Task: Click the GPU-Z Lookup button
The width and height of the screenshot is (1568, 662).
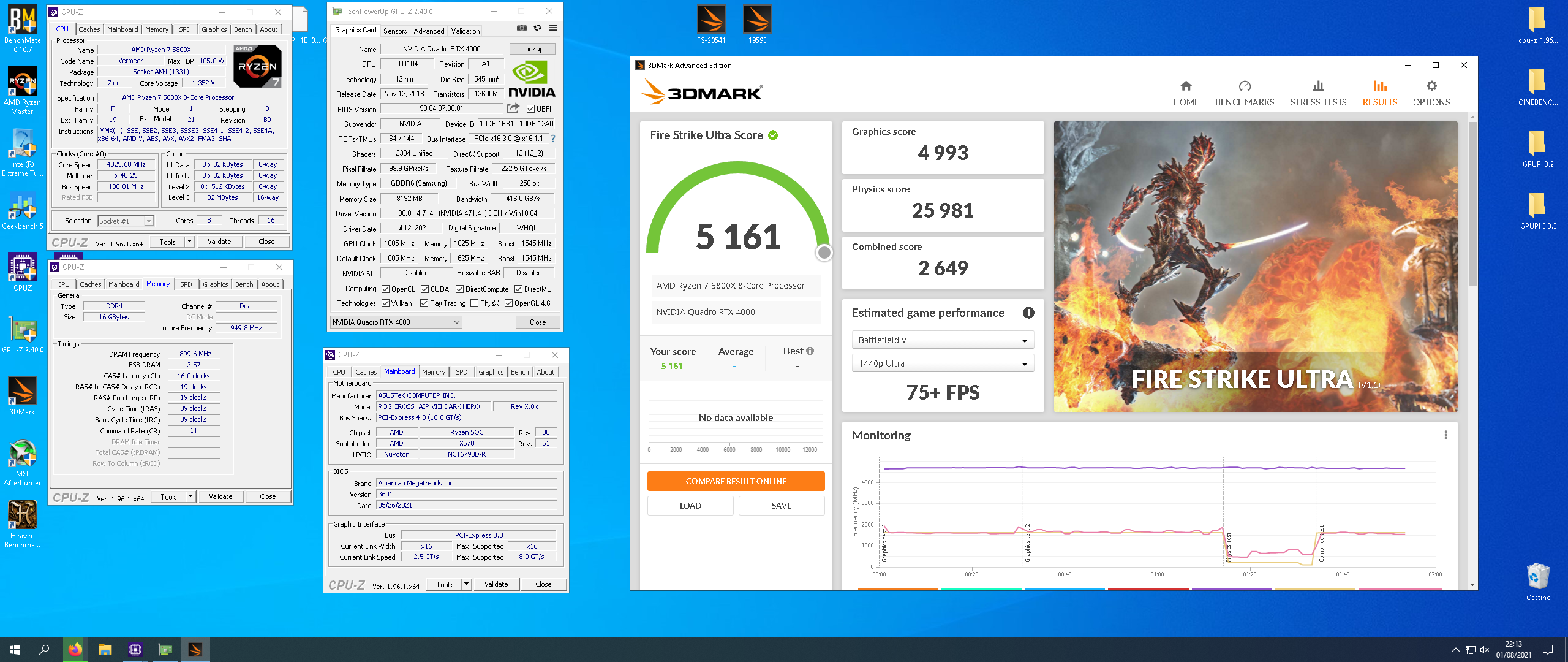Action: pyautogui.click(x=532, y=49)
